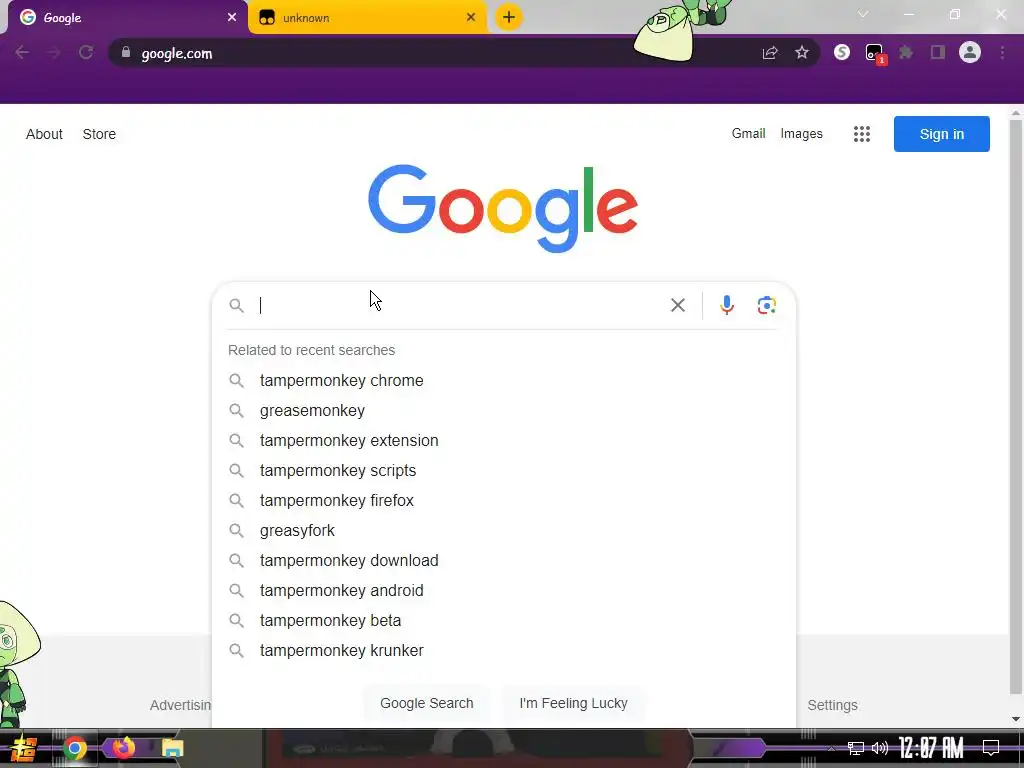The width and height of the screenshot is (1024, 768).
Task: Open Google Lens image search
Action: point(767,305)
